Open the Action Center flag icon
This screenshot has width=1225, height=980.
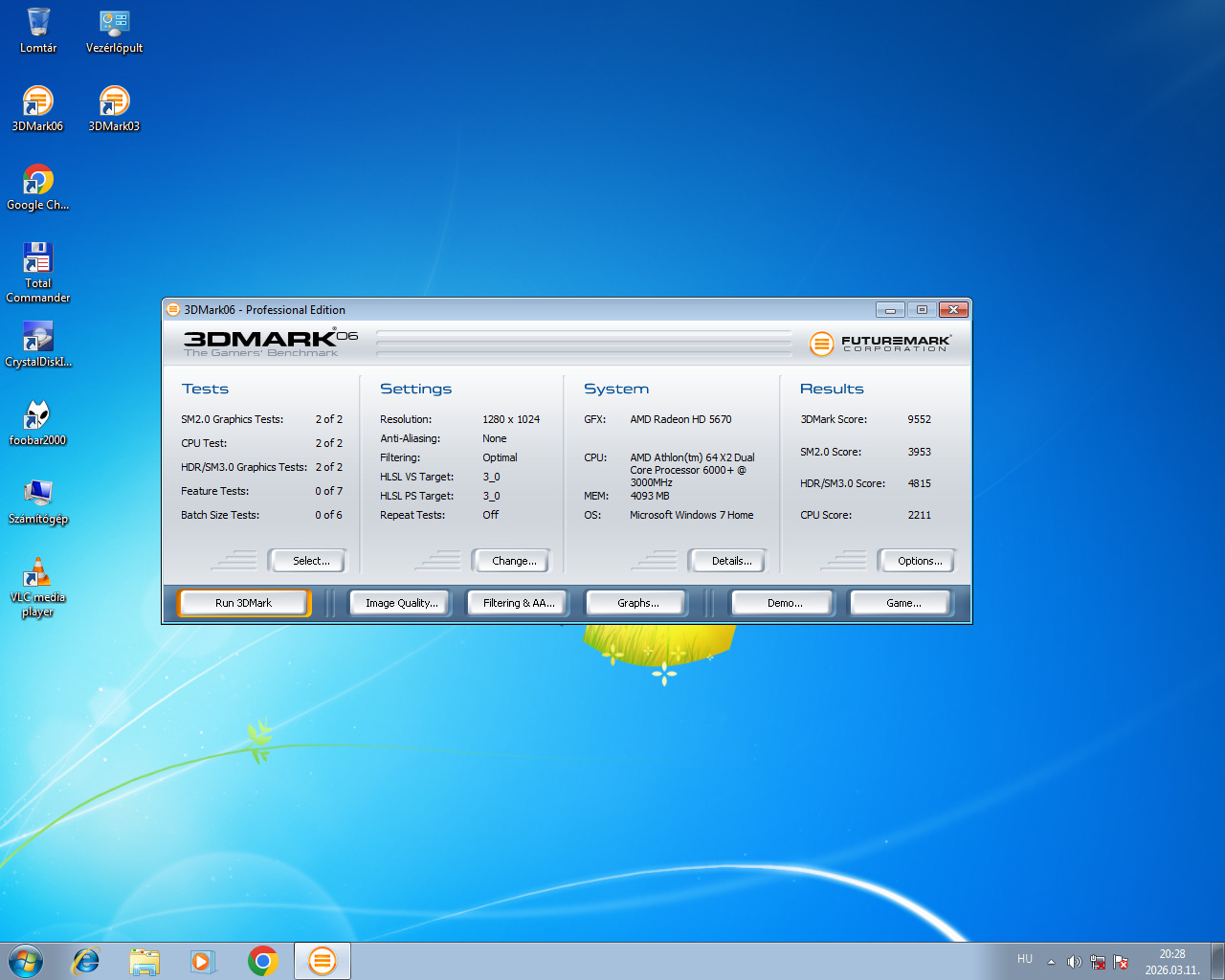coord(1121,962)
